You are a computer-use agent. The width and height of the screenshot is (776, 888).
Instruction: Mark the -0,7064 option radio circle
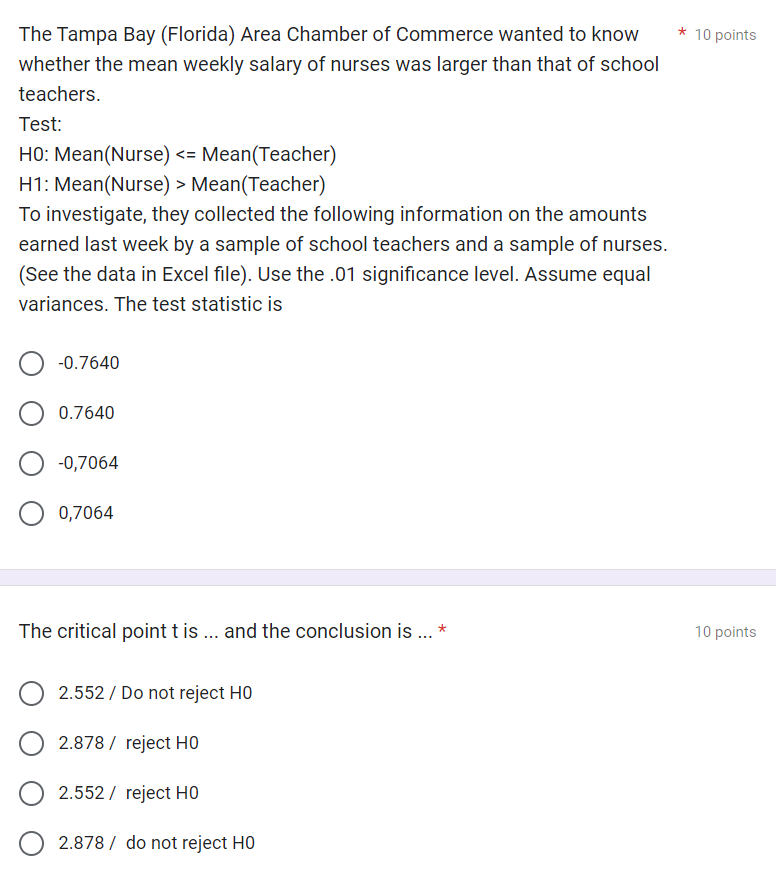click(x=31, y=463)
